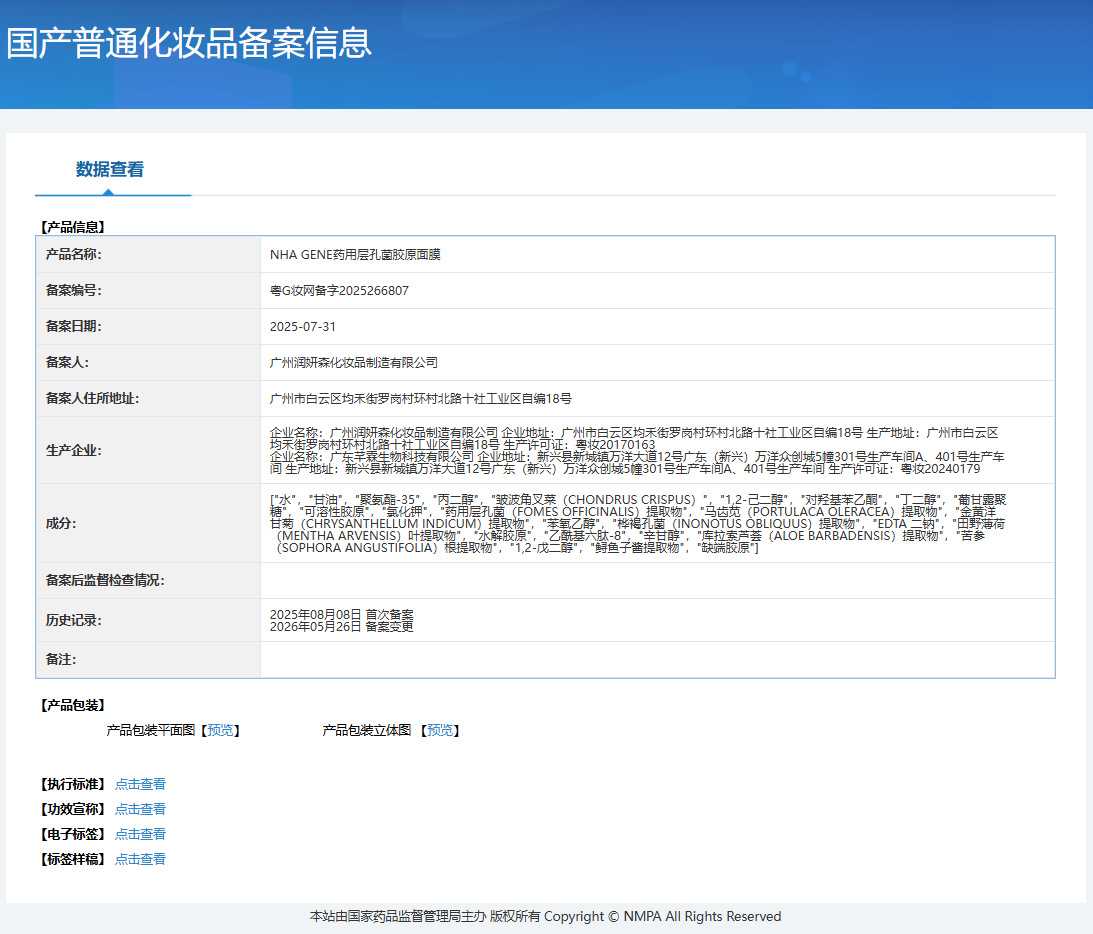Click the 生产企业 details text
The image size is (1093, 934).
[636, 450]
